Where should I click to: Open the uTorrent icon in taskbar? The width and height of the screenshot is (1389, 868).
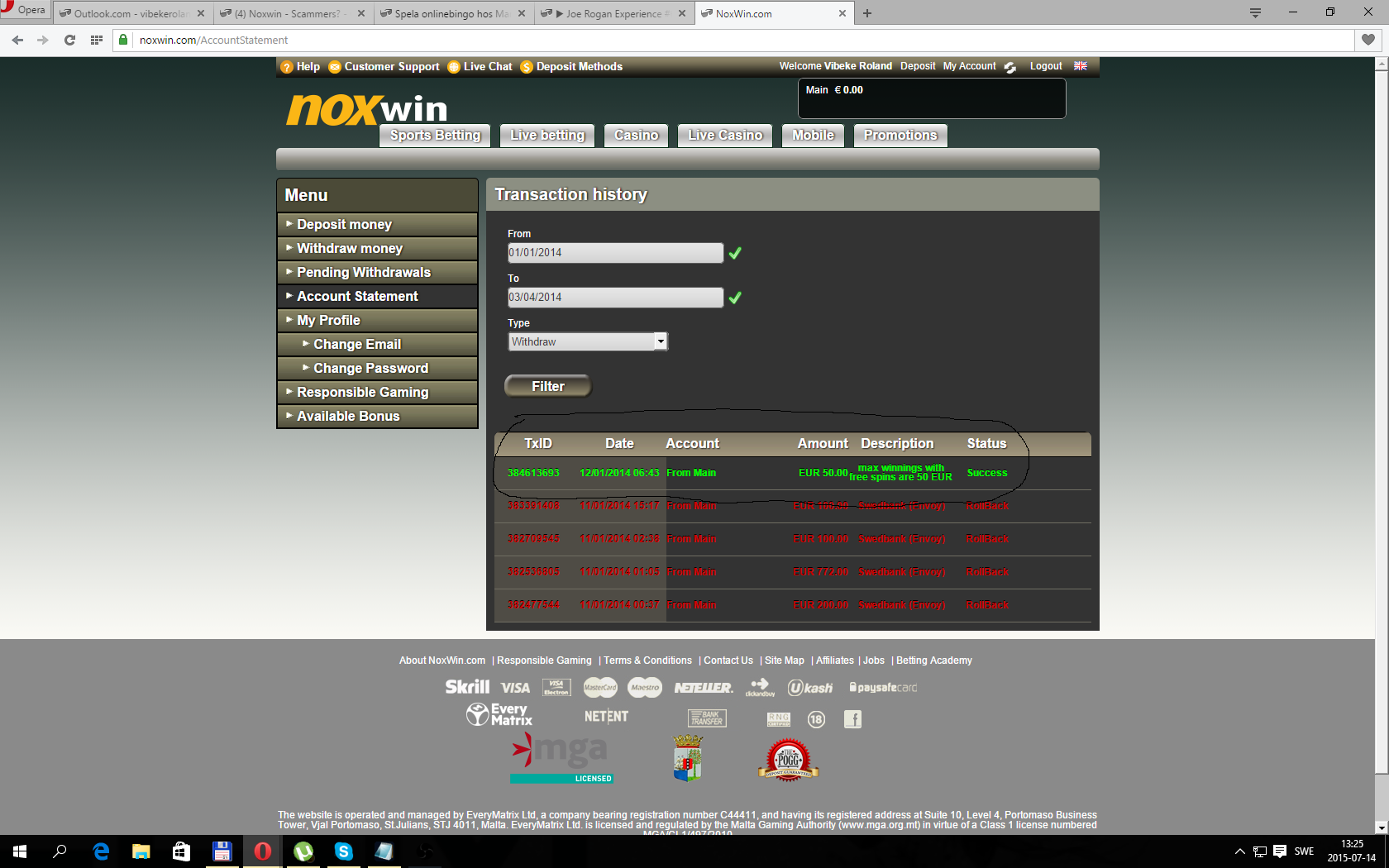303,851
